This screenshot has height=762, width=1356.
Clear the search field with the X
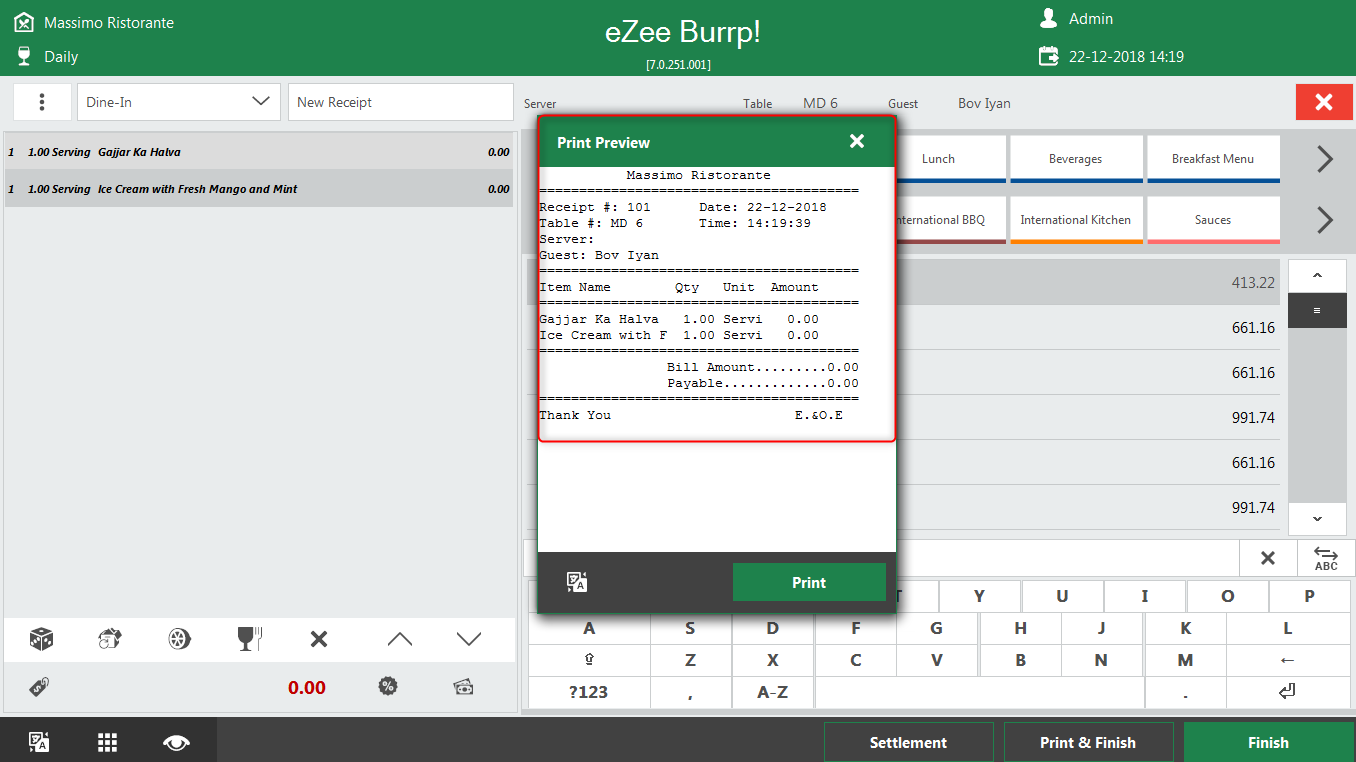pyautogui.click(x=1268, y=558)
